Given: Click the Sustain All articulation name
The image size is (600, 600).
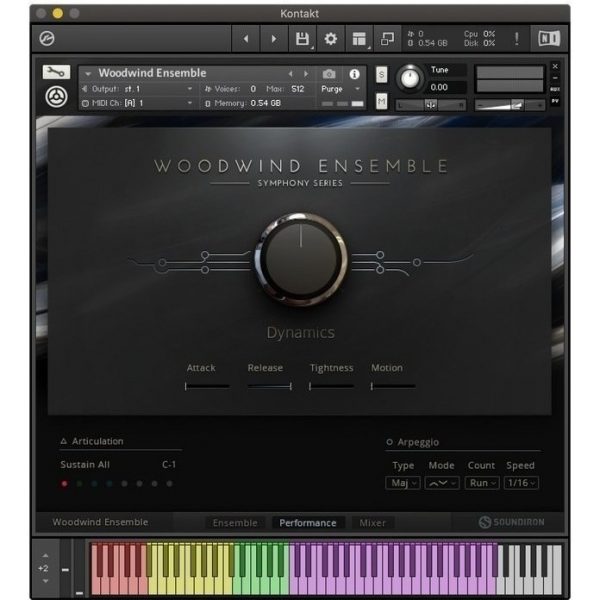Looking at the screenshot, I should pyautogui.click(x=85, y=465).
